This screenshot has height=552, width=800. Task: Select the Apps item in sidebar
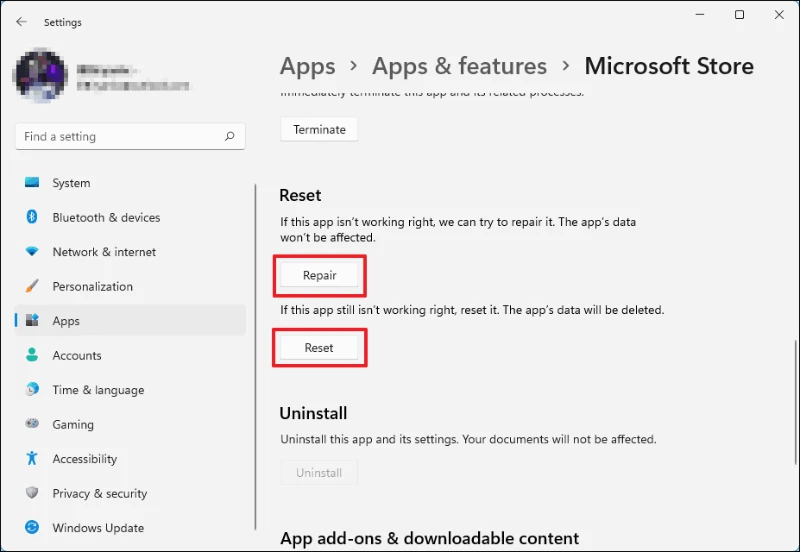(130, 320)
